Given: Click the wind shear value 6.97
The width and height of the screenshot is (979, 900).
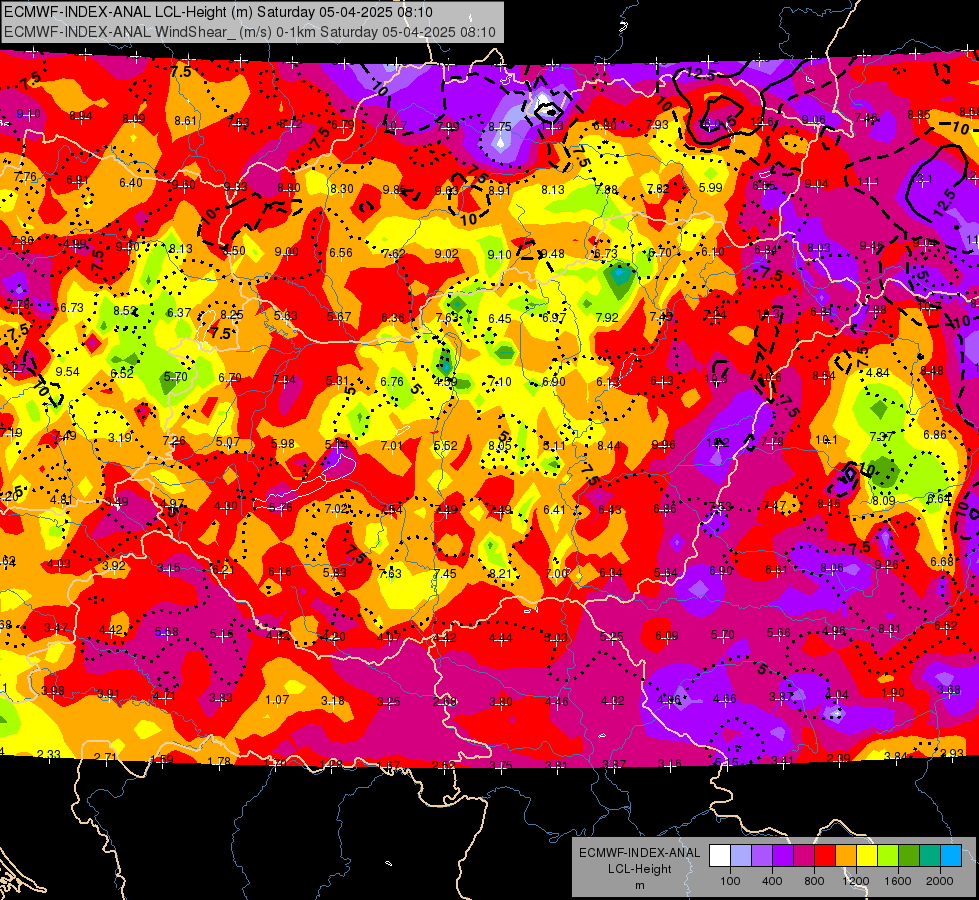Looking at the screenshot, I should coord(554,318).
